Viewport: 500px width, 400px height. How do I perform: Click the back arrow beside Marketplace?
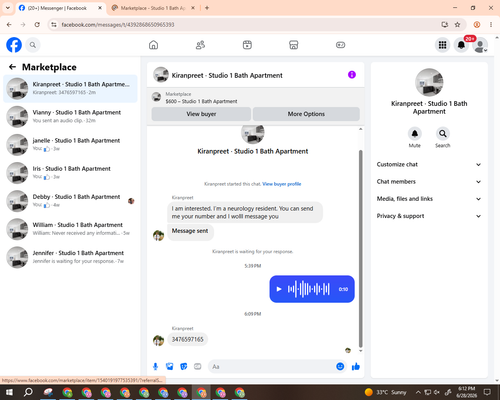pyautogui.click(x=12, y=67)
